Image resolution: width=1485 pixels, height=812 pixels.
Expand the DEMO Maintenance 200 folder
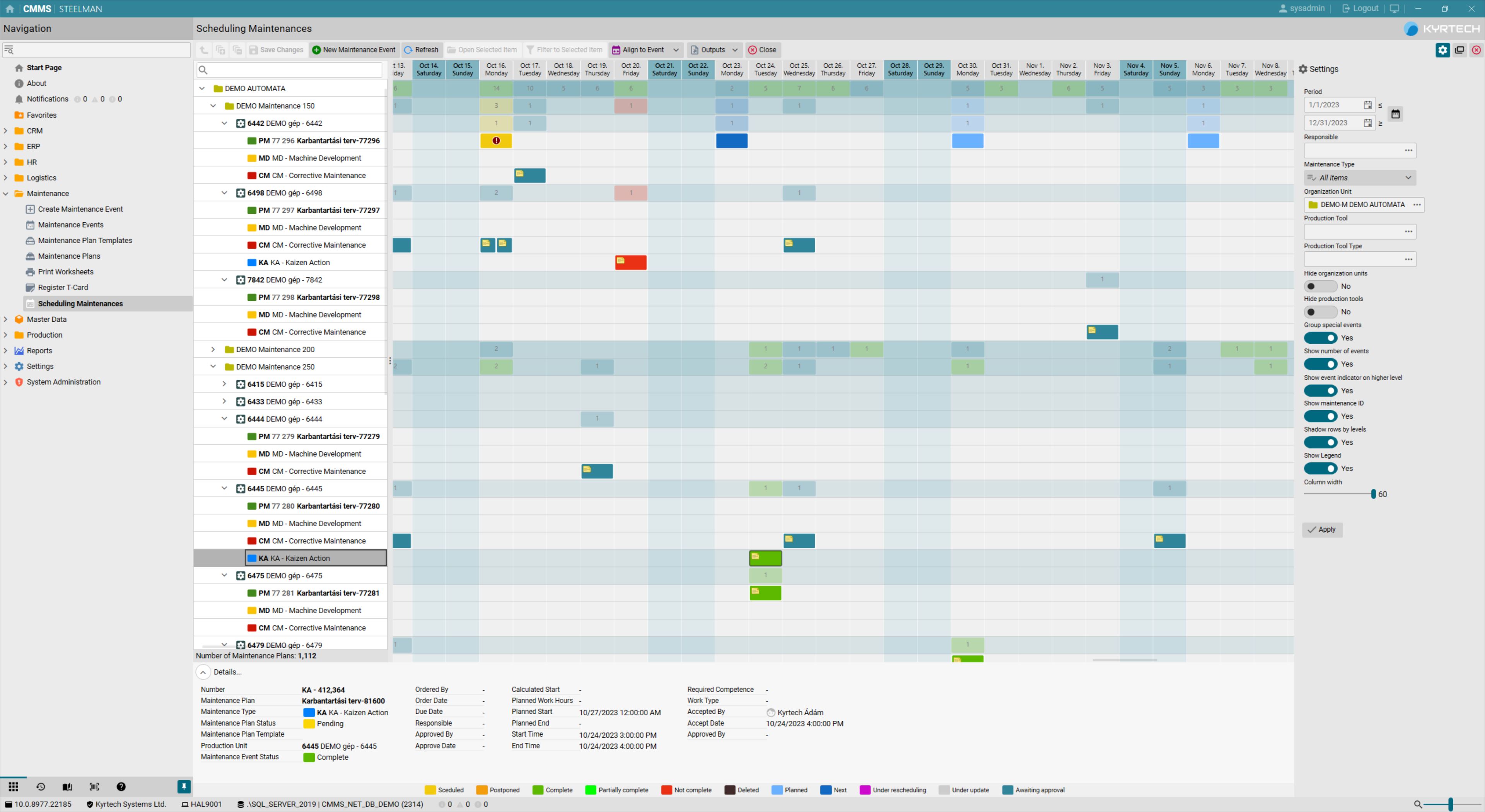pyautogui.click(x=213, y=349)
